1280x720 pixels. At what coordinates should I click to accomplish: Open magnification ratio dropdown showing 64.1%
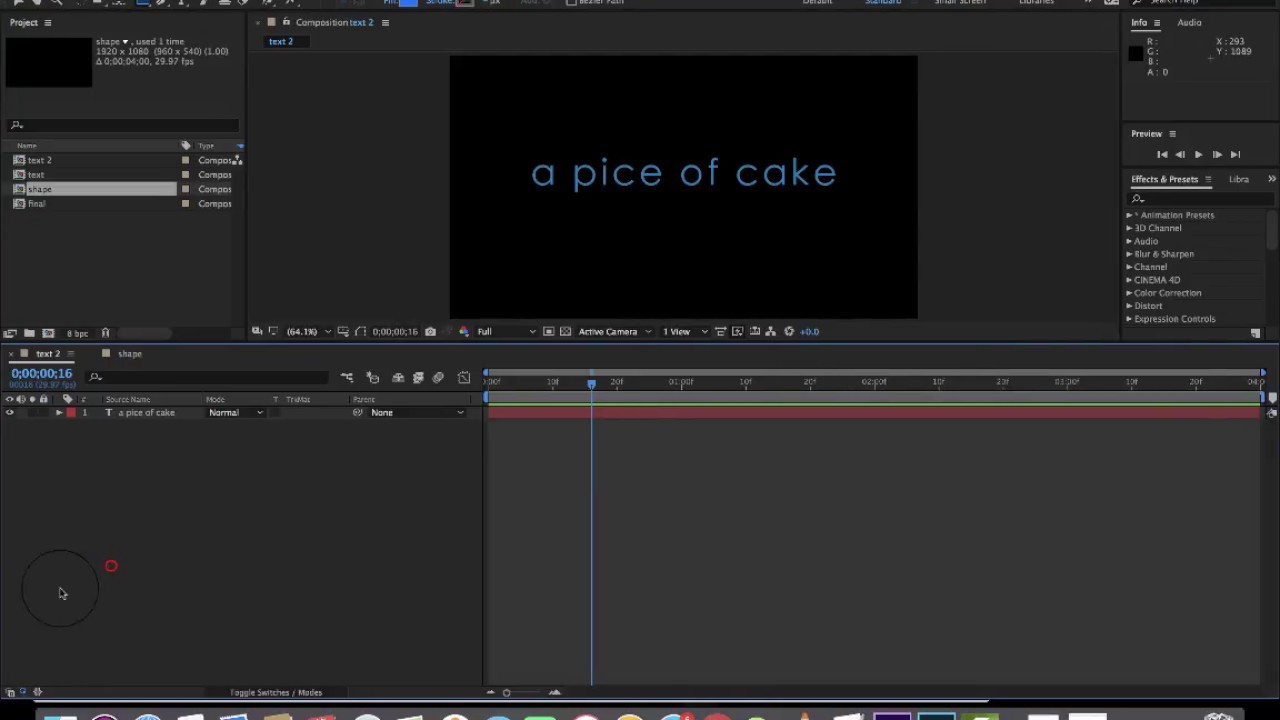(x=308, y=331)
